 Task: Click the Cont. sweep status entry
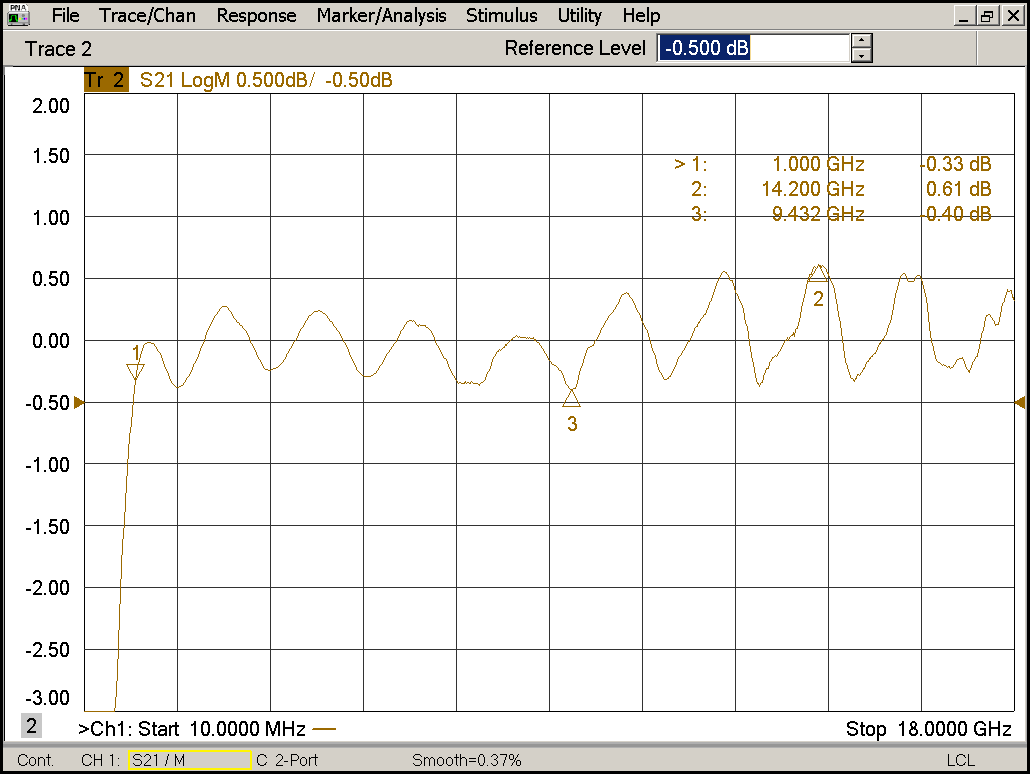[35, 760]
